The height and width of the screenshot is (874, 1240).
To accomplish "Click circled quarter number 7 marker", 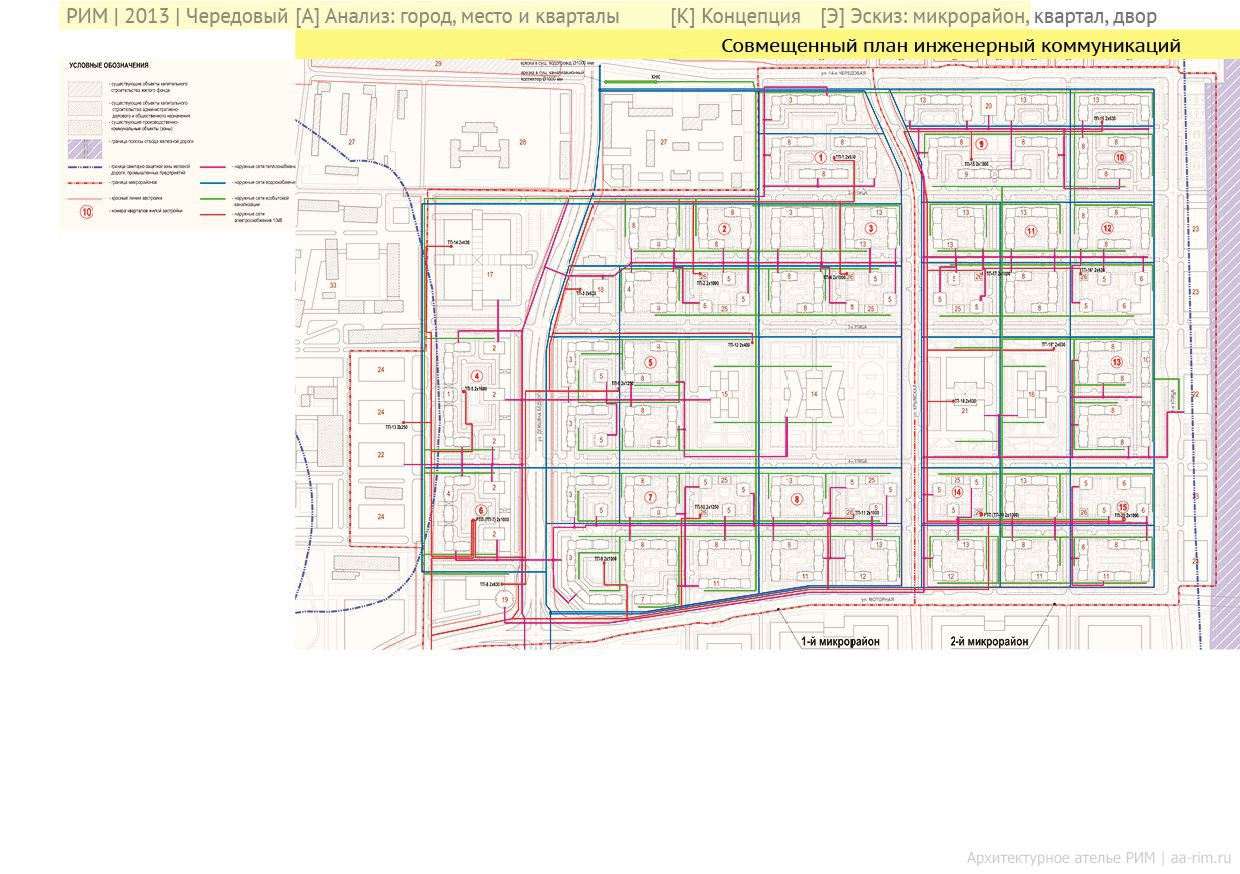I will [x=650, y=496].
